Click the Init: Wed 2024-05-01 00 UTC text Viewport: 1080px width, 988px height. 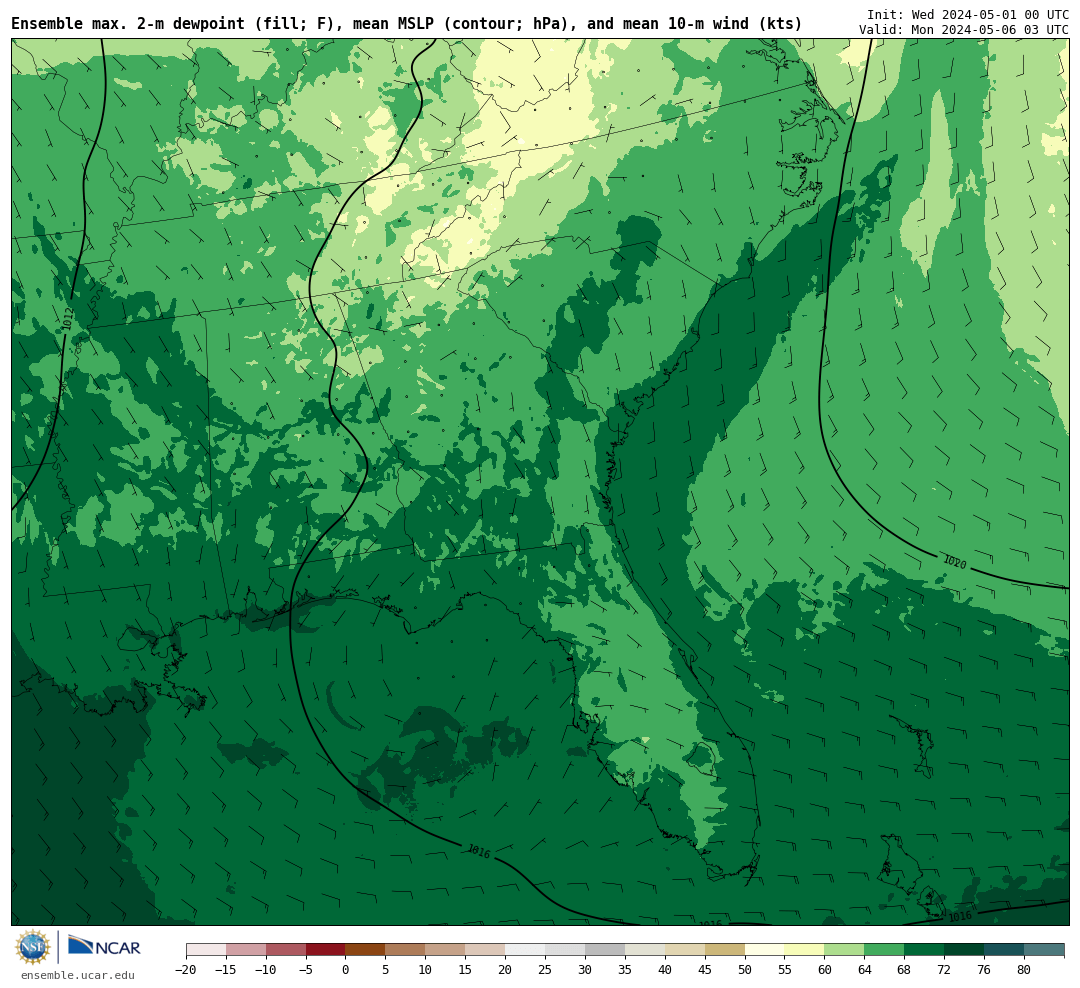967,14
